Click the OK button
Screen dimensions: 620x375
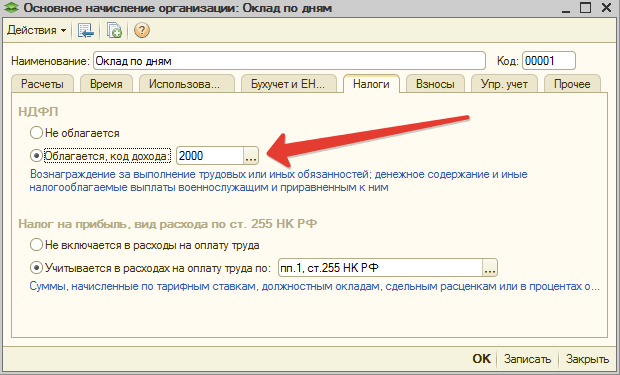click(481, 359)
